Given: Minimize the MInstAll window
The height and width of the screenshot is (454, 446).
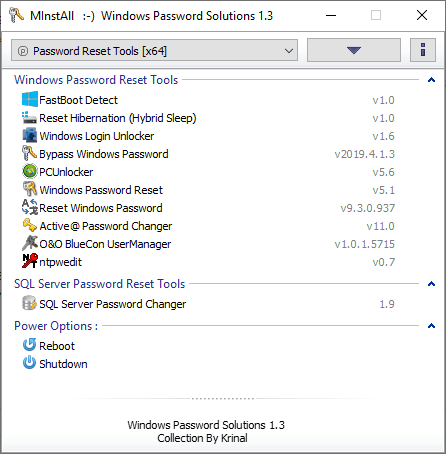Looking at the screenshot, I should click(x=331, y=15).
